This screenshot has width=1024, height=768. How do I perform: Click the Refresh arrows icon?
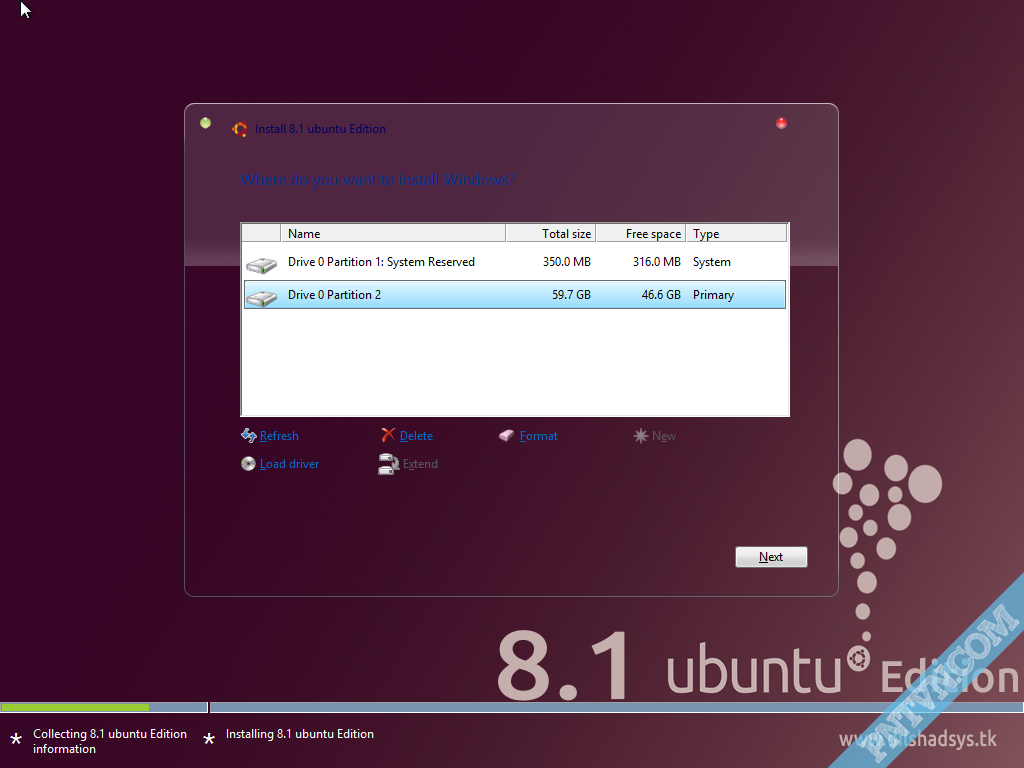click(248, 436)
